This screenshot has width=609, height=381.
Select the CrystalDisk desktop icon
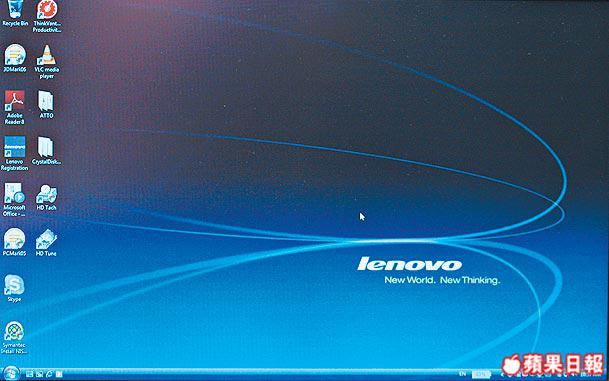point(46,150)
